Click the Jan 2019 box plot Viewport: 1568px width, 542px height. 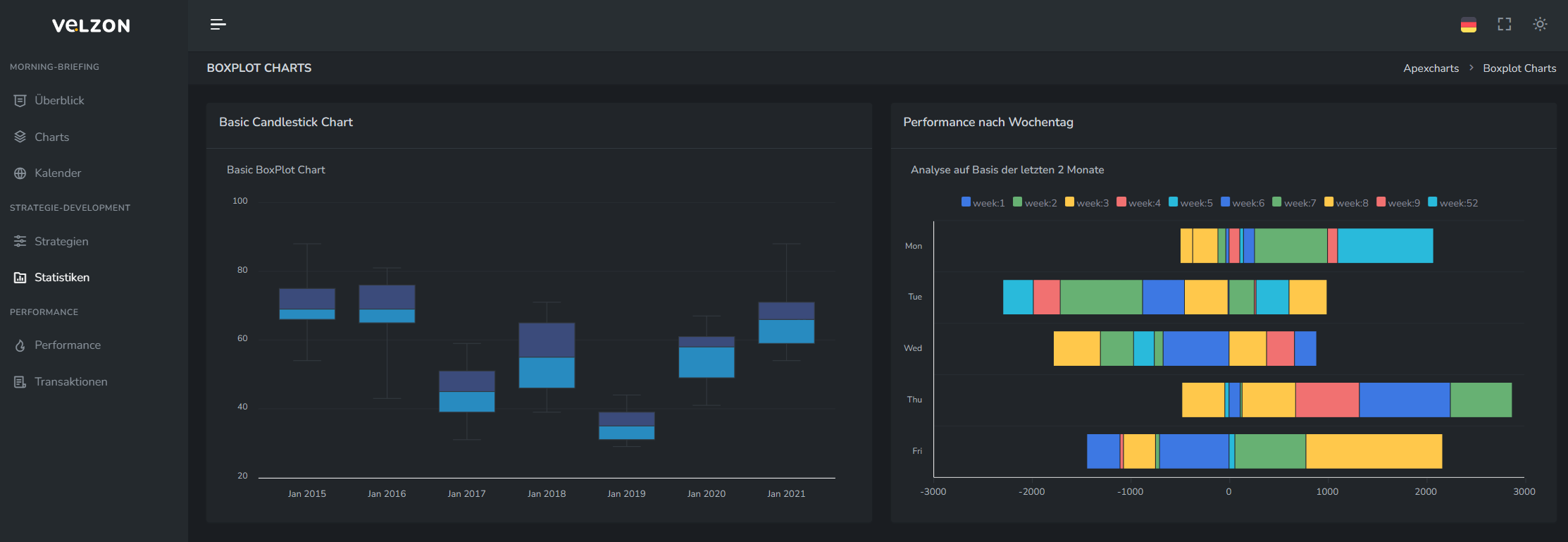pyautogui.click(x=627, y=426)
